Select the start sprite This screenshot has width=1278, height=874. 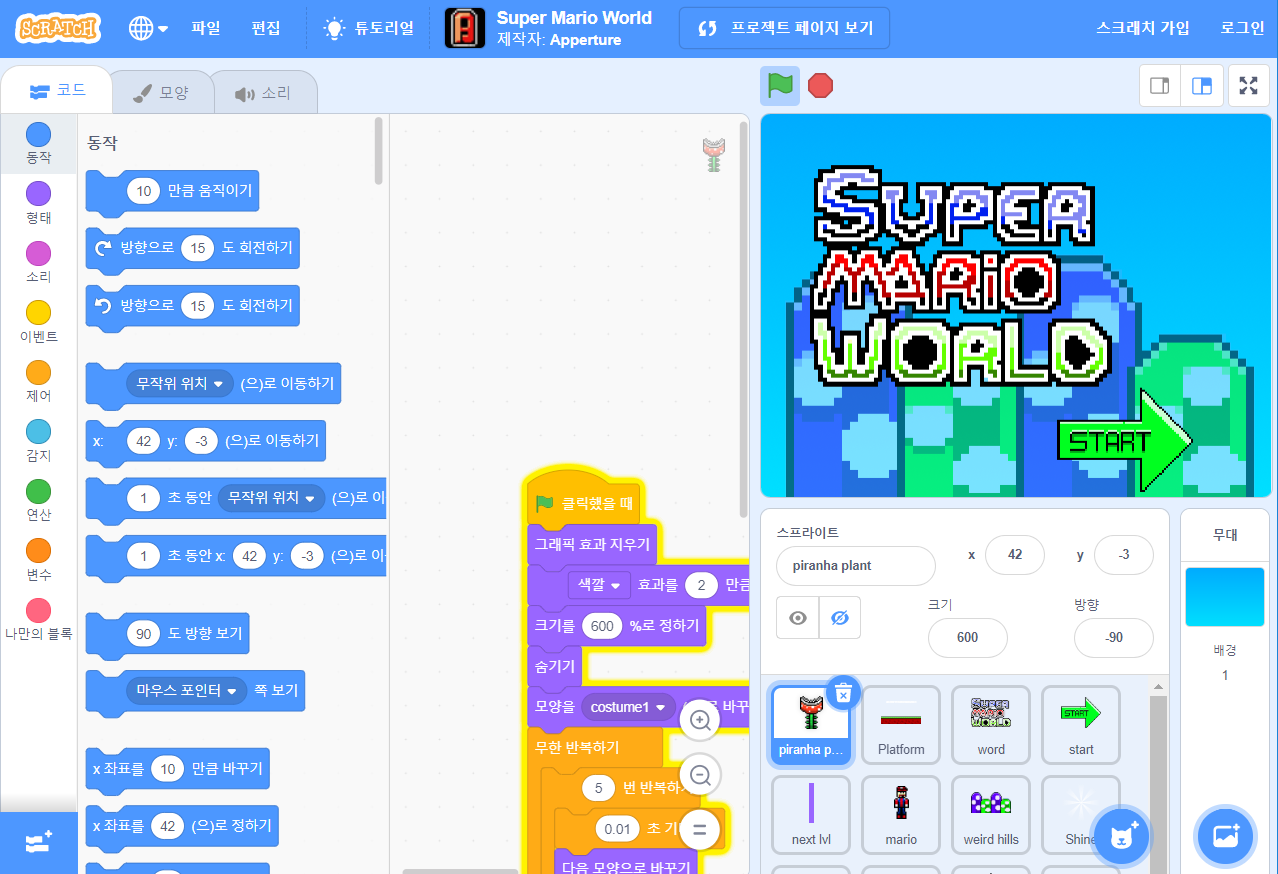[x=1081, y=725]
